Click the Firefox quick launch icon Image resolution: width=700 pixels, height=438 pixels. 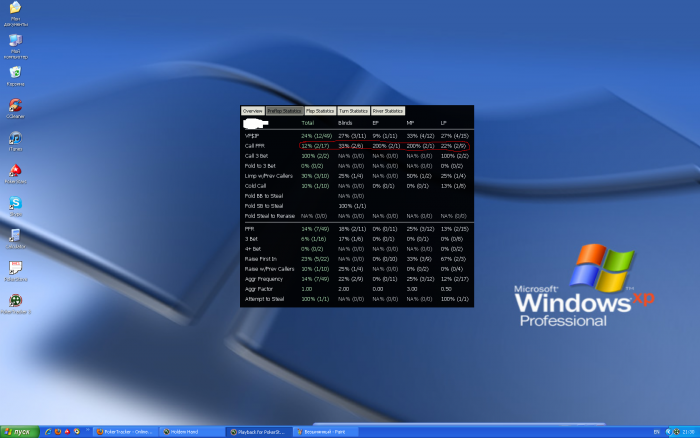coord(58,432)
